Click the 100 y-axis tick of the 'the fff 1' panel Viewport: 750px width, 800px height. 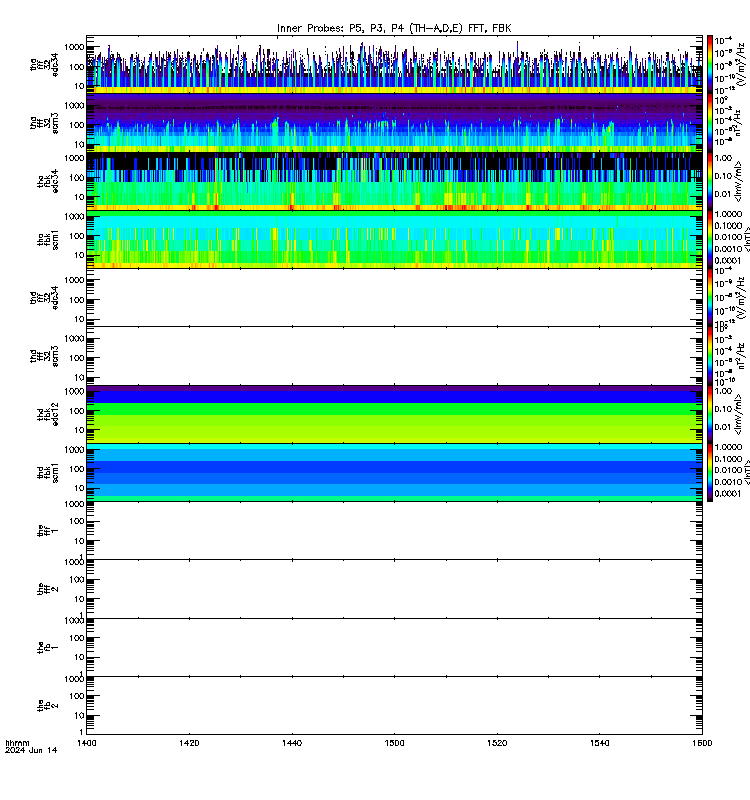pos(77,521)
